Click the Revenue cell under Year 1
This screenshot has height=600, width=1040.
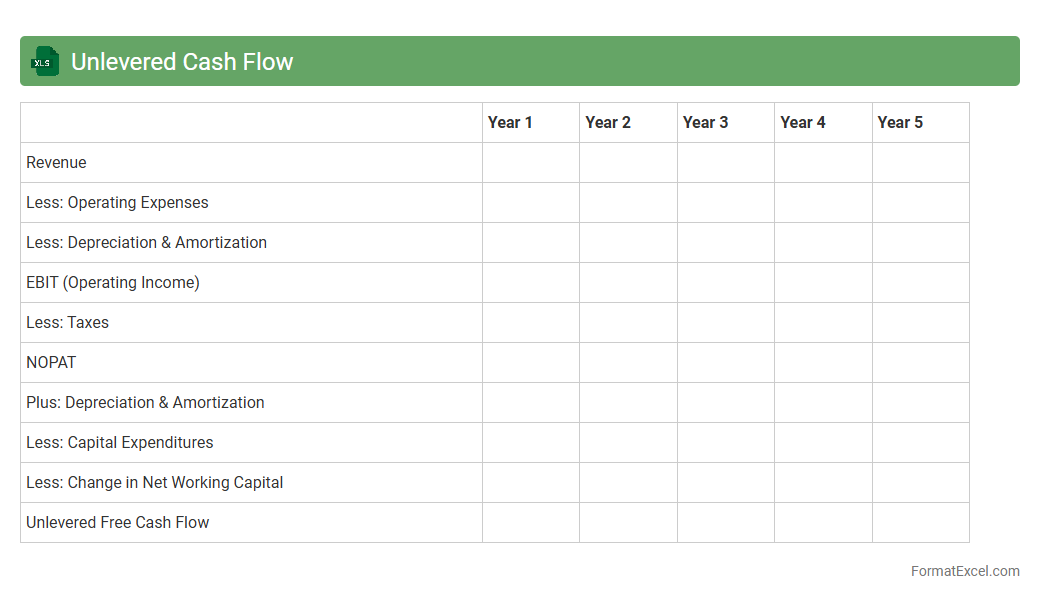(x=530, y=163)
